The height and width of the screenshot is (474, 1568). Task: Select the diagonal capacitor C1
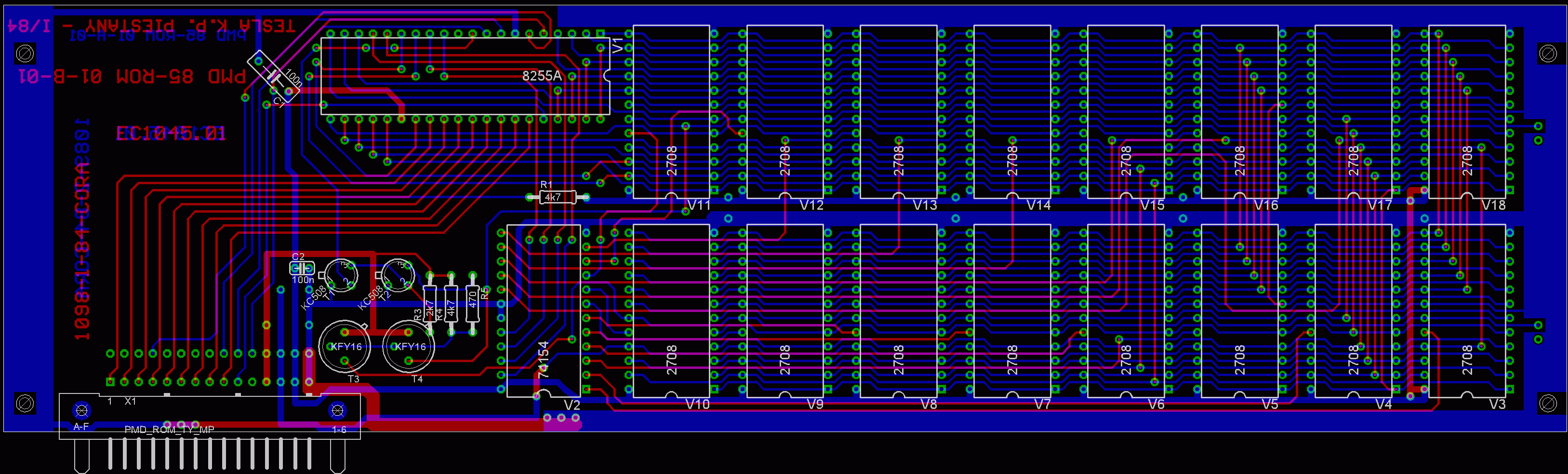[274, 76]
